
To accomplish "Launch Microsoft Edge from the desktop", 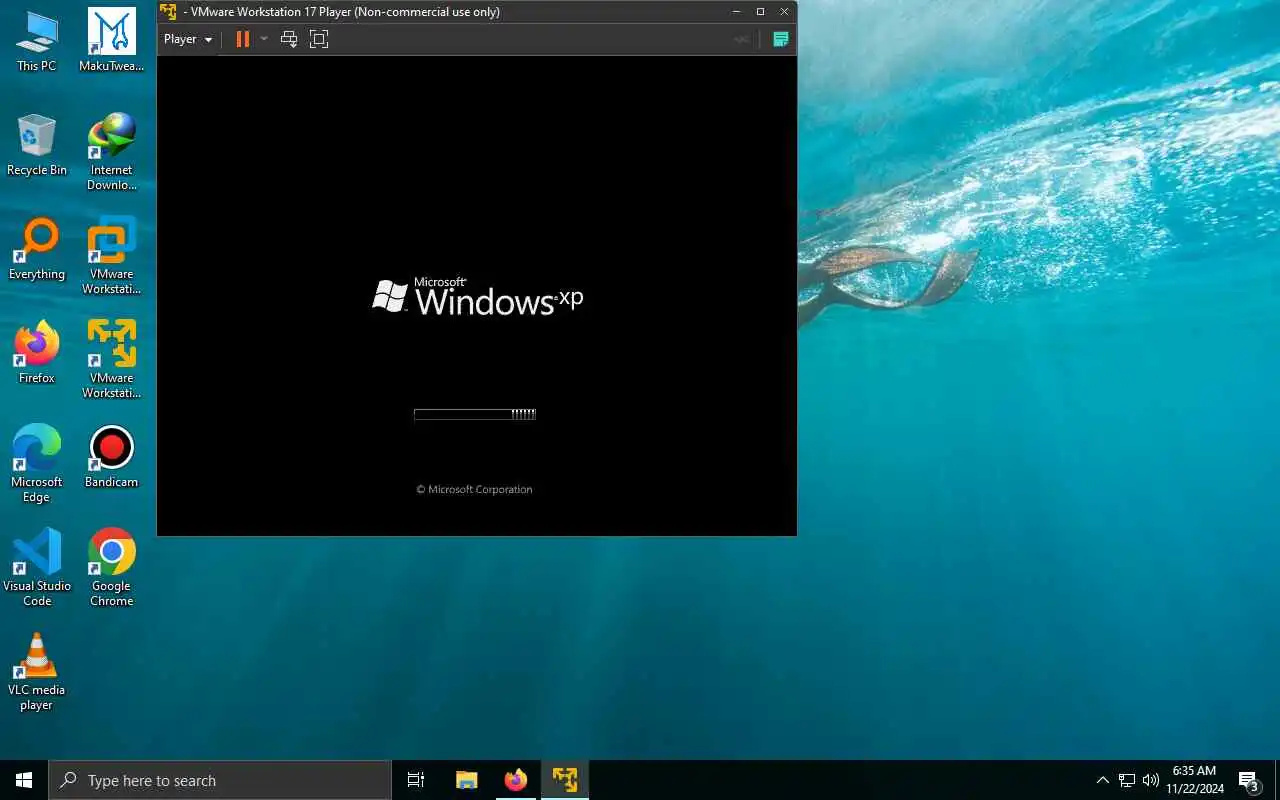I will point(37,464).
